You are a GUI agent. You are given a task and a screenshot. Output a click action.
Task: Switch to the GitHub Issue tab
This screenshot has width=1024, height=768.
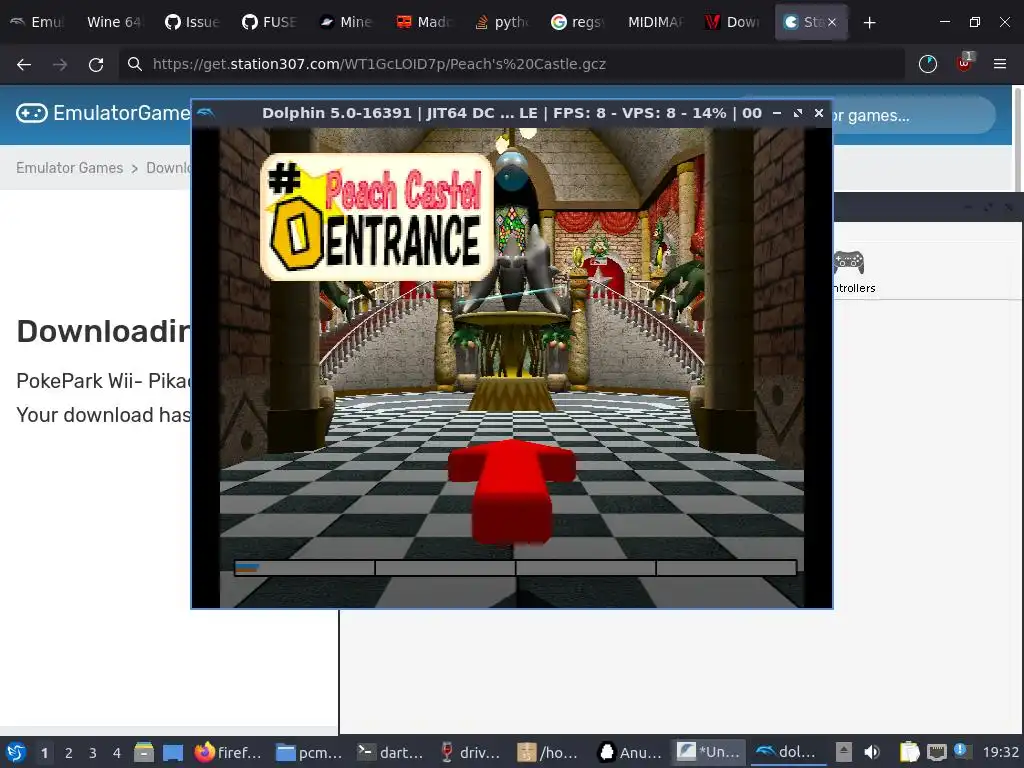point(192,22)
